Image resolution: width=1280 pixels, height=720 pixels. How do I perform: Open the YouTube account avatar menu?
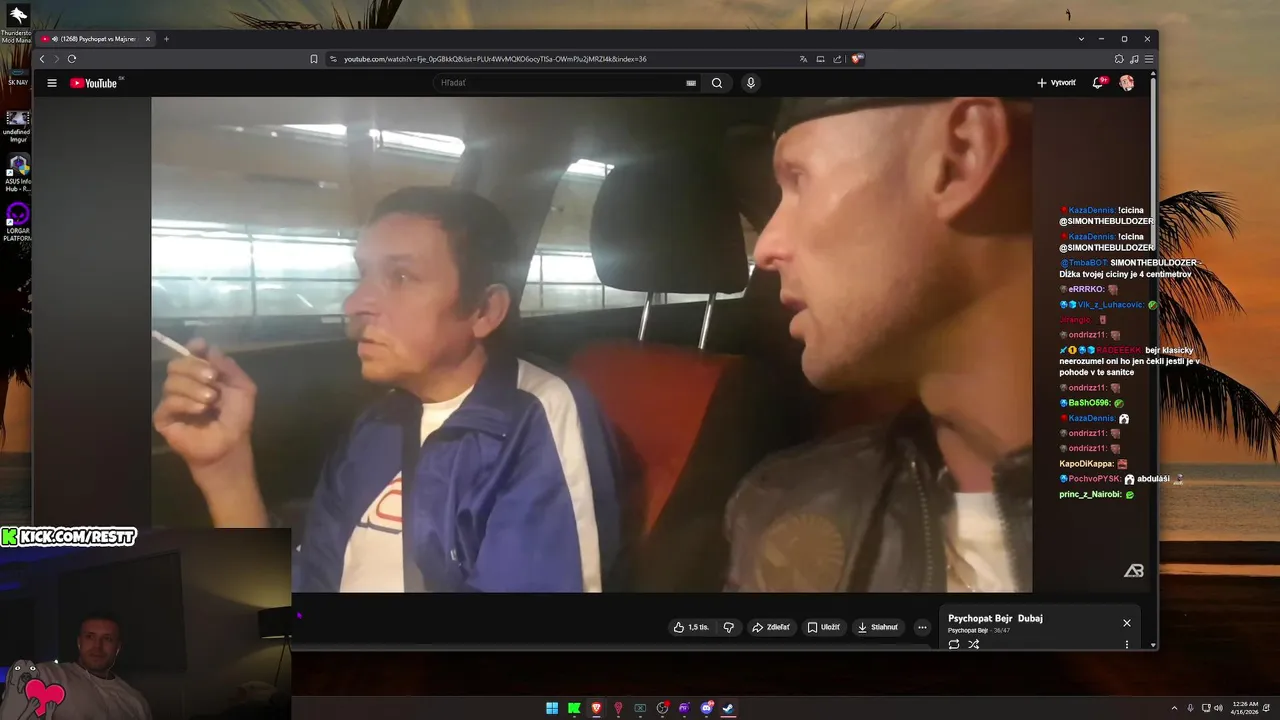[x=1127, y=83]
